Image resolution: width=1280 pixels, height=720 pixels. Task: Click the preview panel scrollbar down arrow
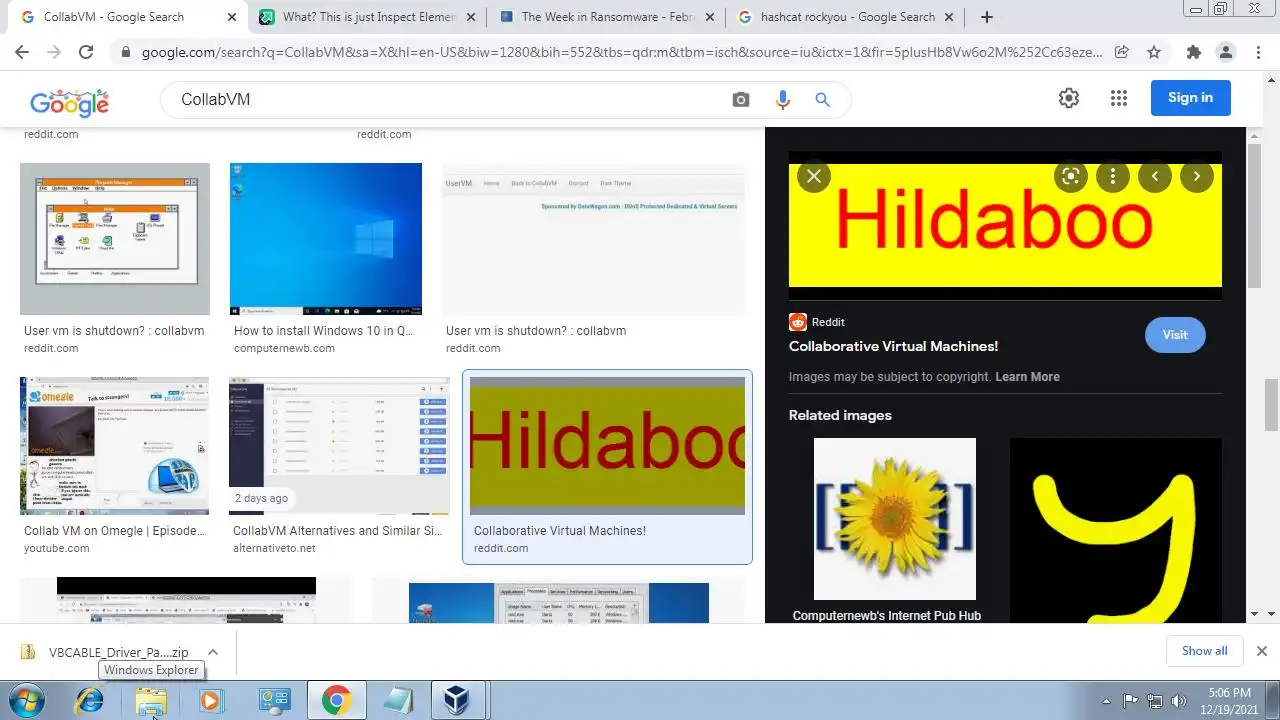tap(1254, 614)
